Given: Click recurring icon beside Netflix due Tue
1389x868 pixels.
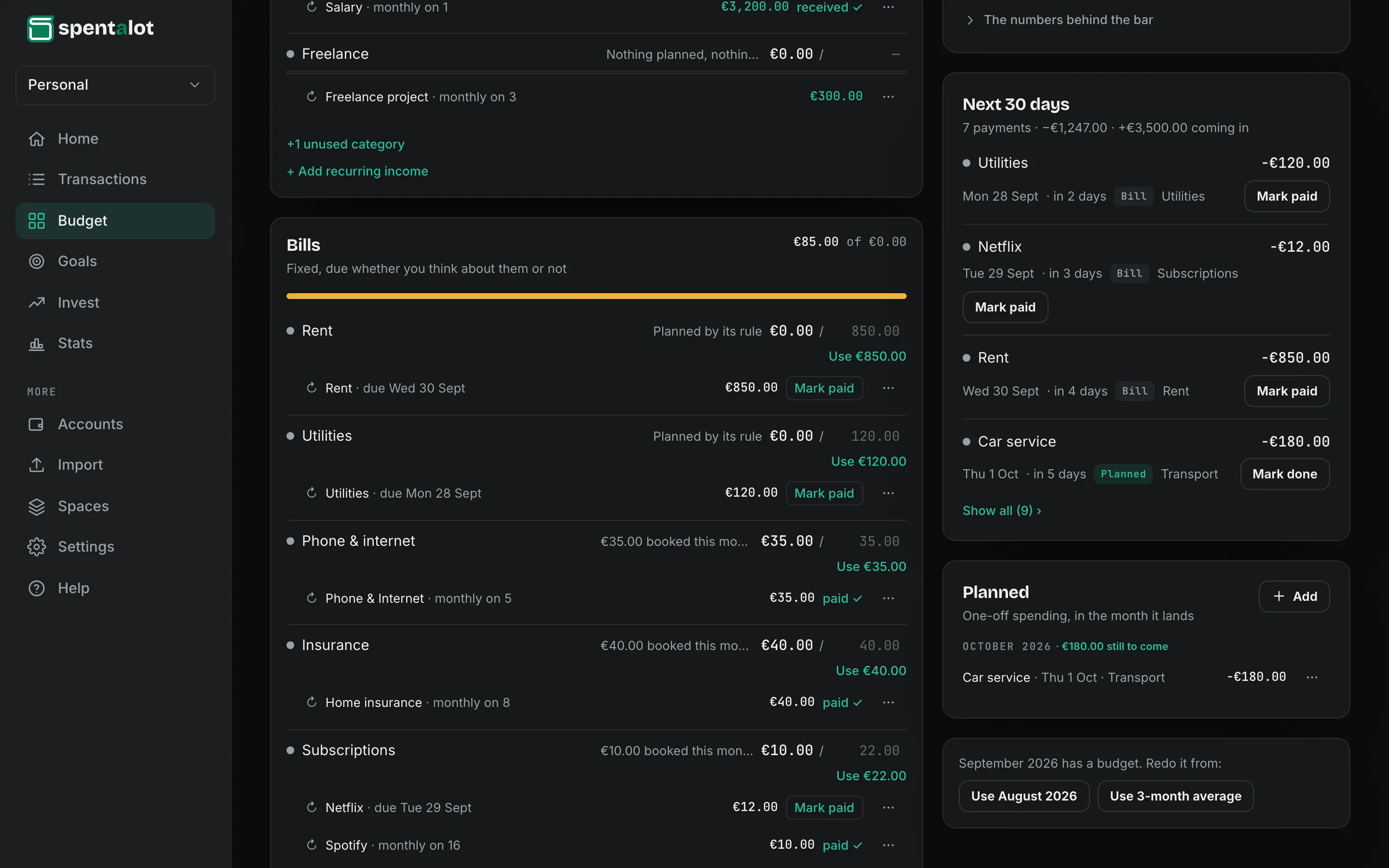Looking at the screenshot, I should (312, 808).
